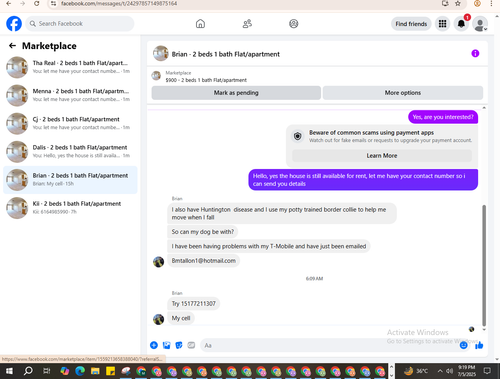Viewport: 500px width, 379px height.
Task: Open Kii conversation
Action: tap(70, 208)
